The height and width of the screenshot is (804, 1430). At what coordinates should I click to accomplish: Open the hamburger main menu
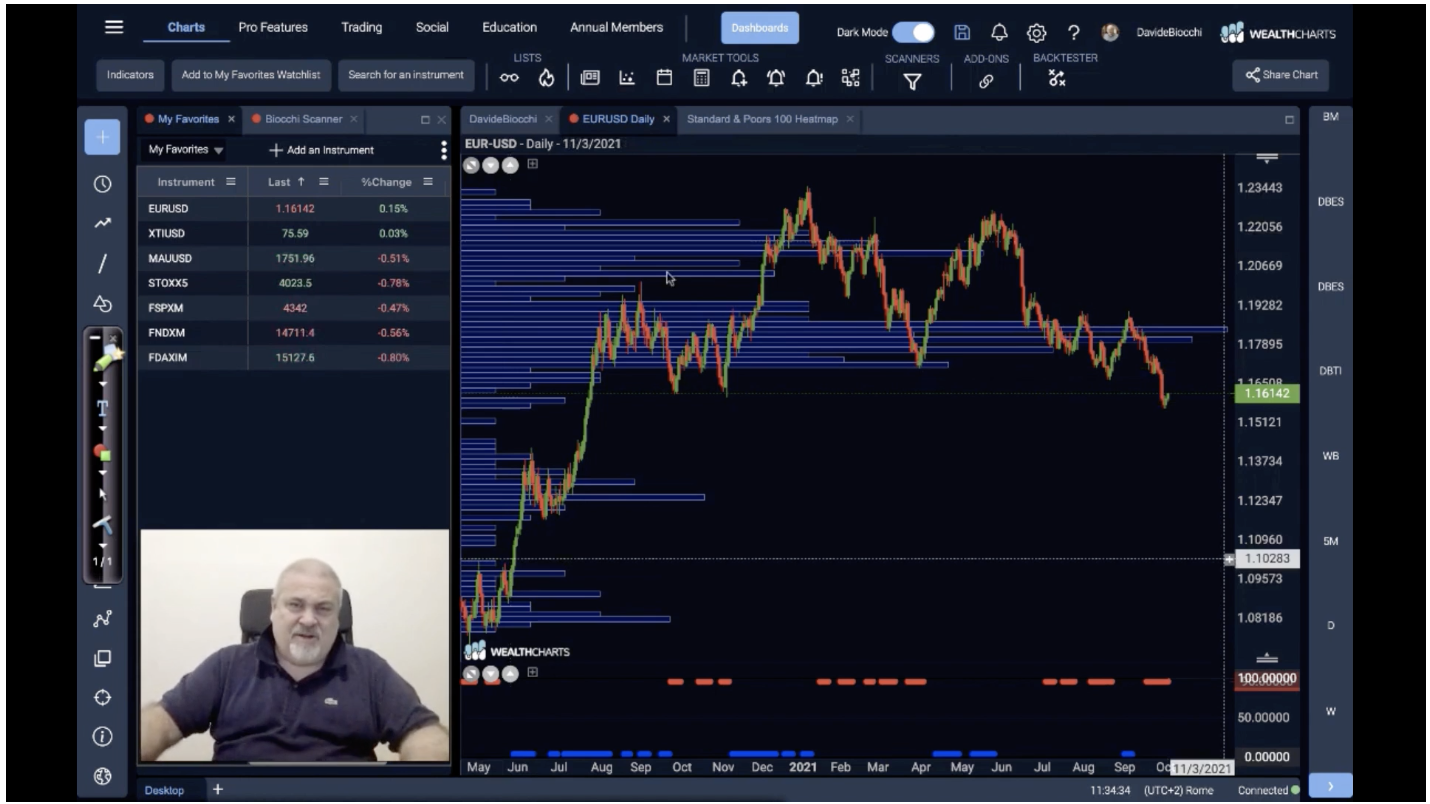[x=114, y=27]
